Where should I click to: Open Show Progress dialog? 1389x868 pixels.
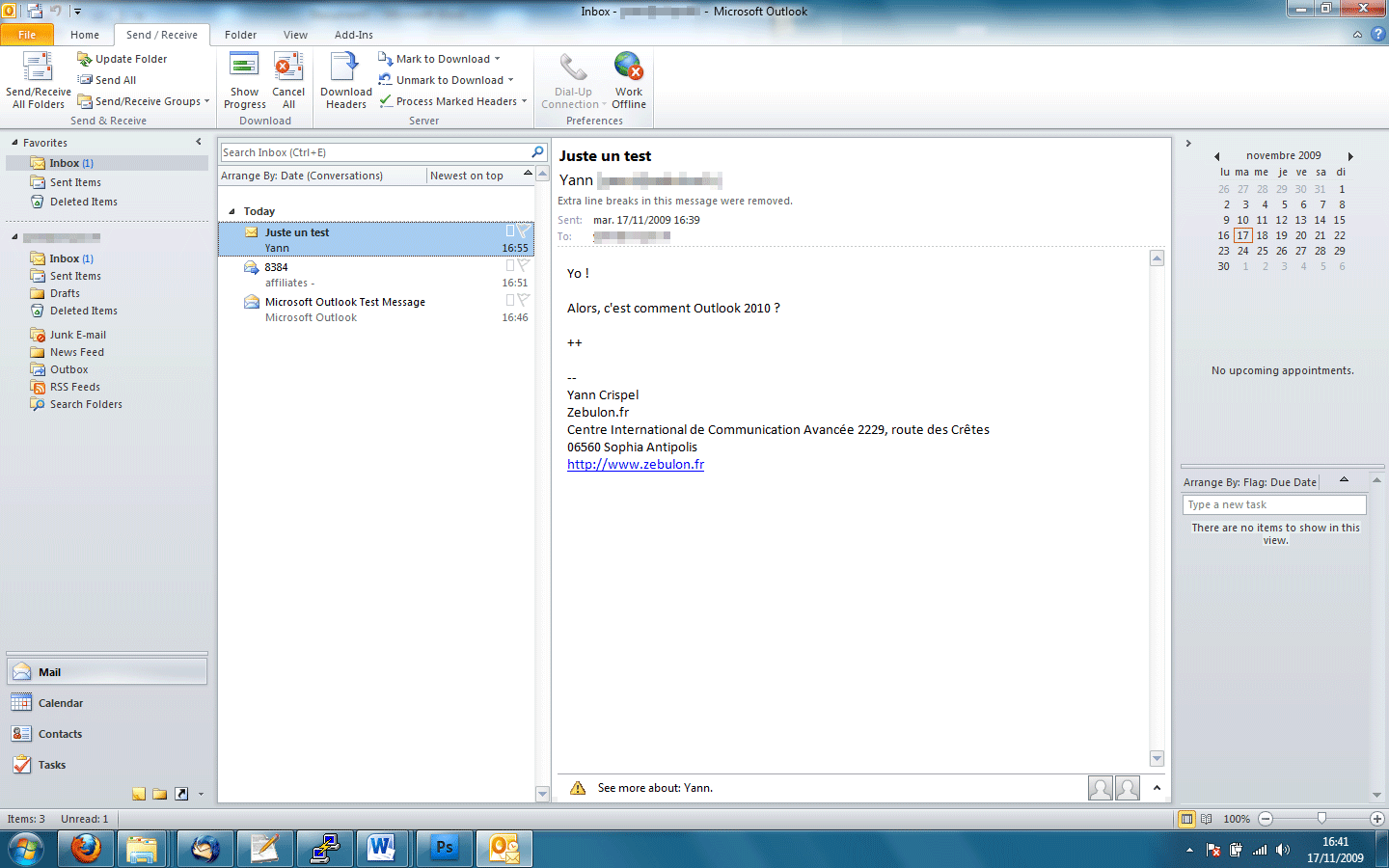click(x=245, y=81)
